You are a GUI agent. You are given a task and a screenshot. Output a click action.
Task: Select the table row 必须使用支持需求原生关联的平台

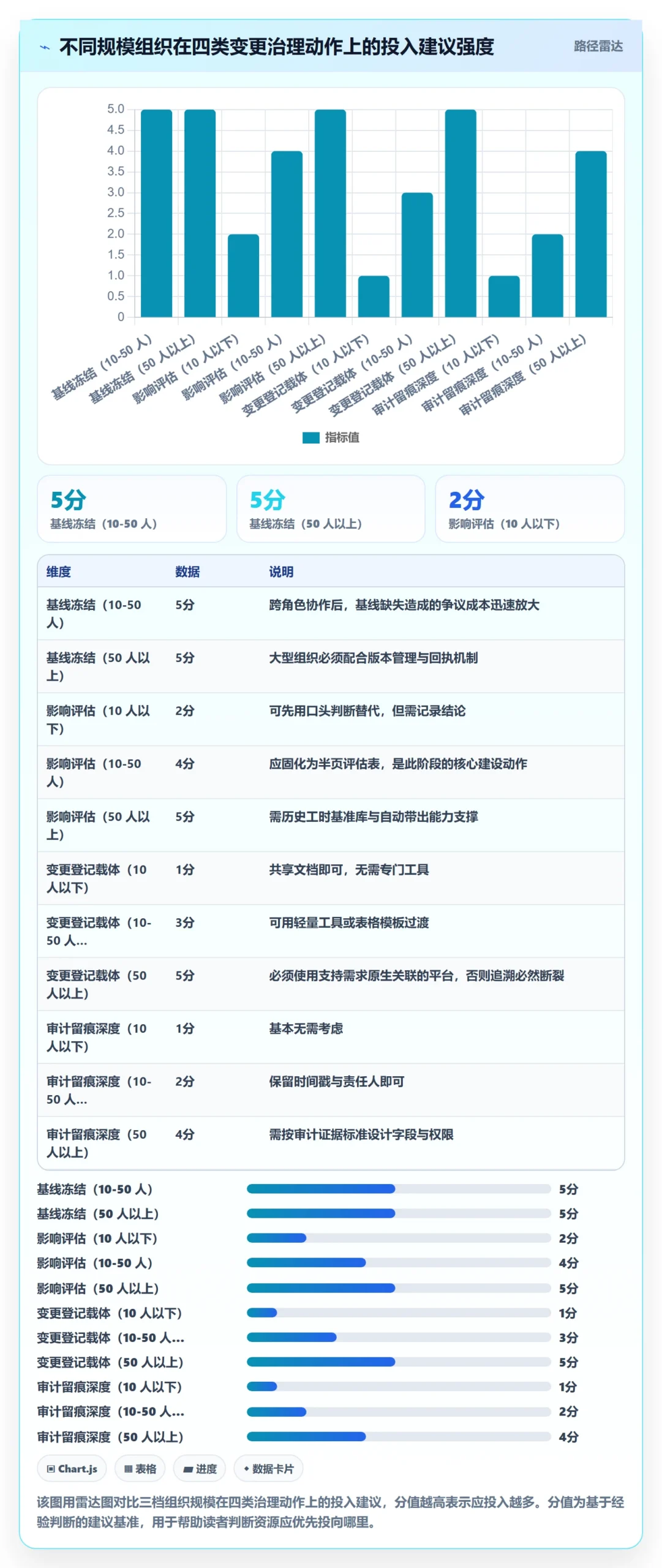point(331,984)
